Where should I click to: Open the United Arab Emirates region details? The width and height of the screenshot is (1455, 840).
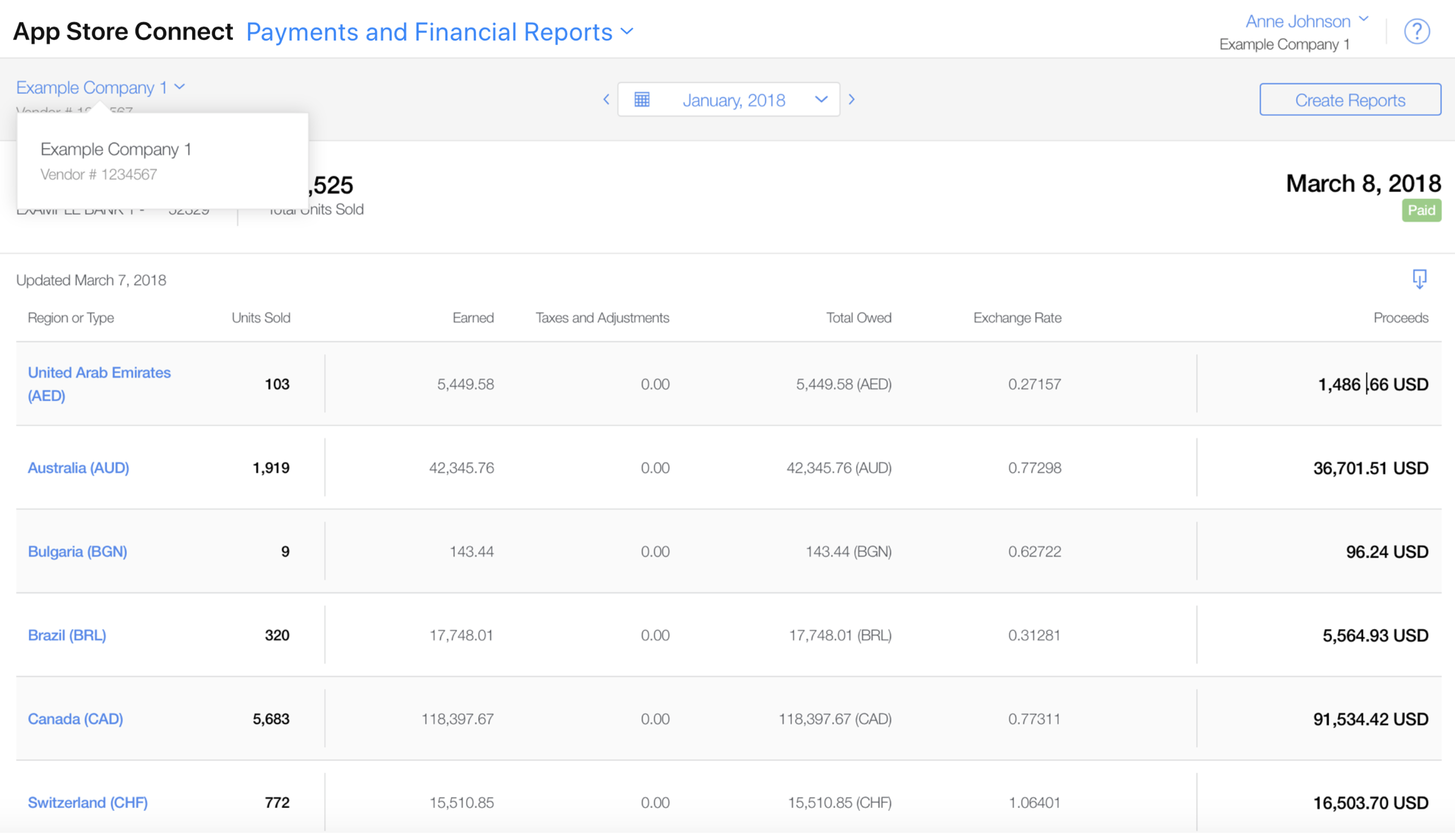pos(99,383)
